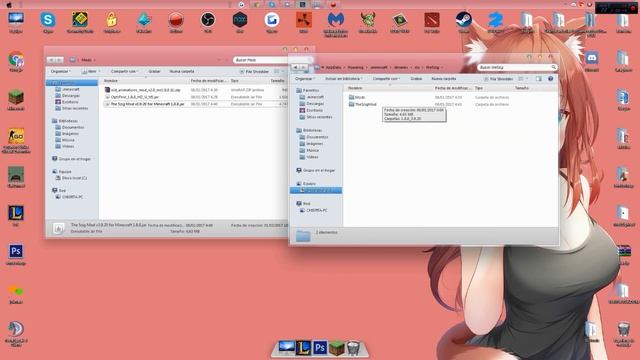
Task: Click AppData in the front window breadcrumb
Action: (x=333, y=67)
